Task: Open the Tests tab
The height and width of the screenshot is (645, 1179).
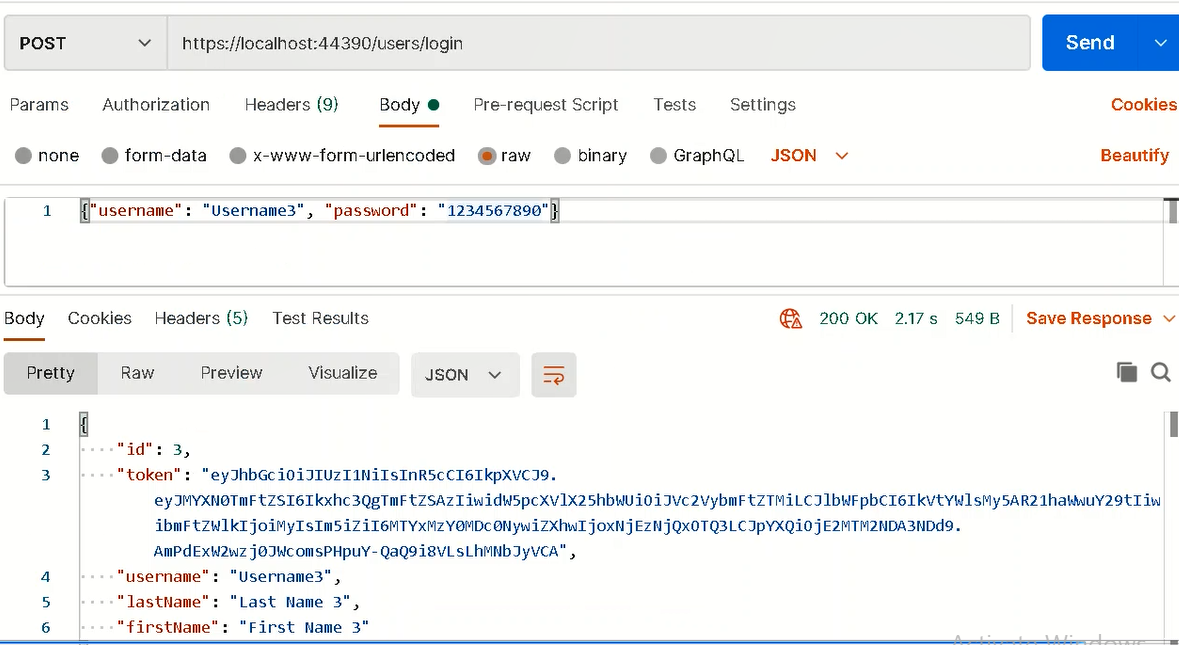Action: click(x=674, y=104)
